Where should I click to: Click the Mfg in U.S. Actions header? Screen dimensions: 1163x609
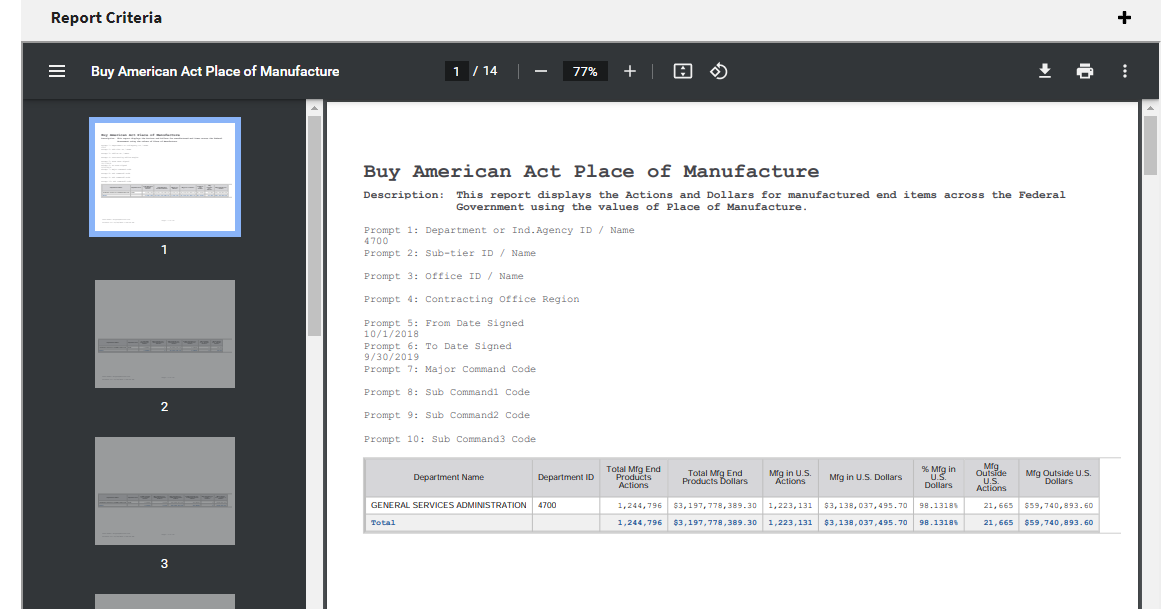[790, 477]
